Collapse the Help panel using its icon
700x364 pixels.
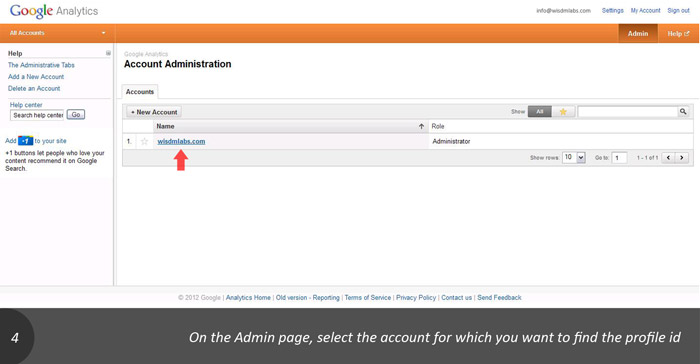click(x=108, y=53)
